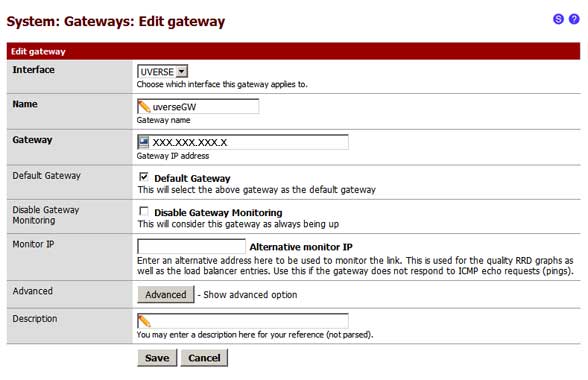This screenshot has width=588, height=380.
Task: Show advanced options with Advanced button
Action: (x=166, y=294)
